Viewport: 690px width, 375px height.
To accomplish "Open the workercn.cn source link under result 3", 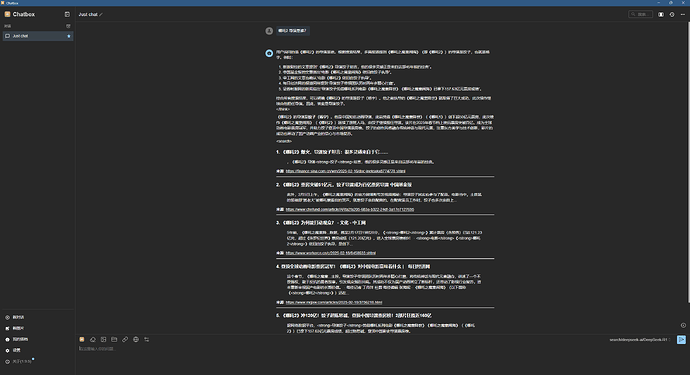I will coord(330,253).
